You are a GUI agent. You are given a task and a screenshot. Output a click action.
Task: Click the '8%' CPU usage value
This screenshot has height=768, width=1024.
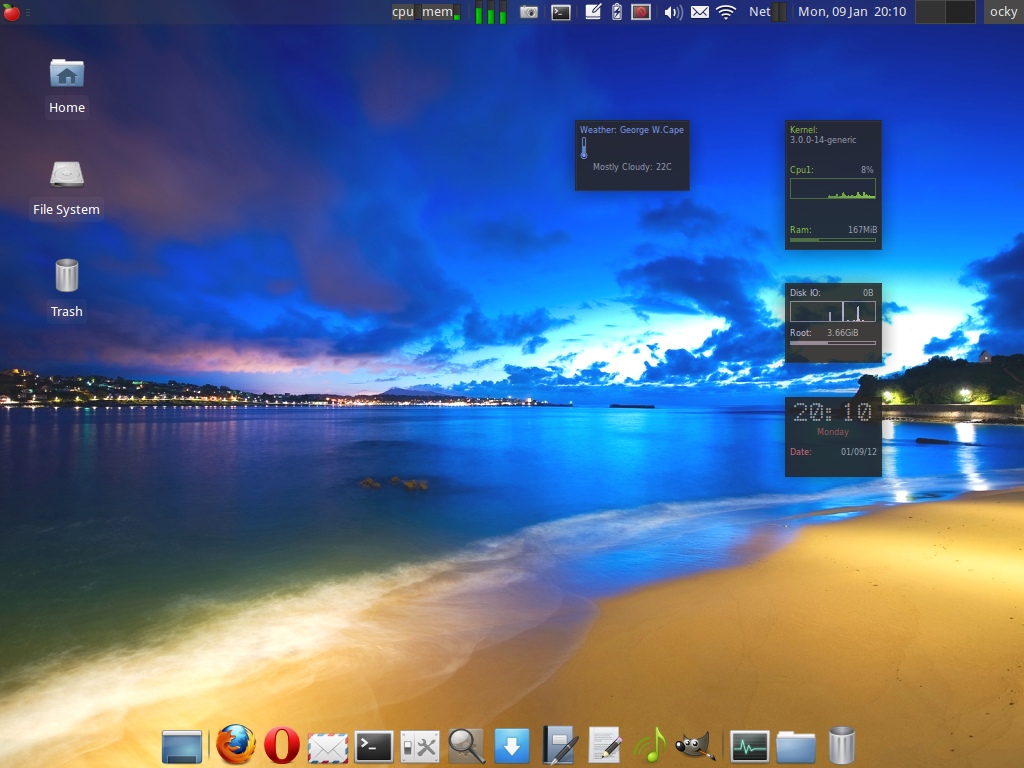[867, 170]
